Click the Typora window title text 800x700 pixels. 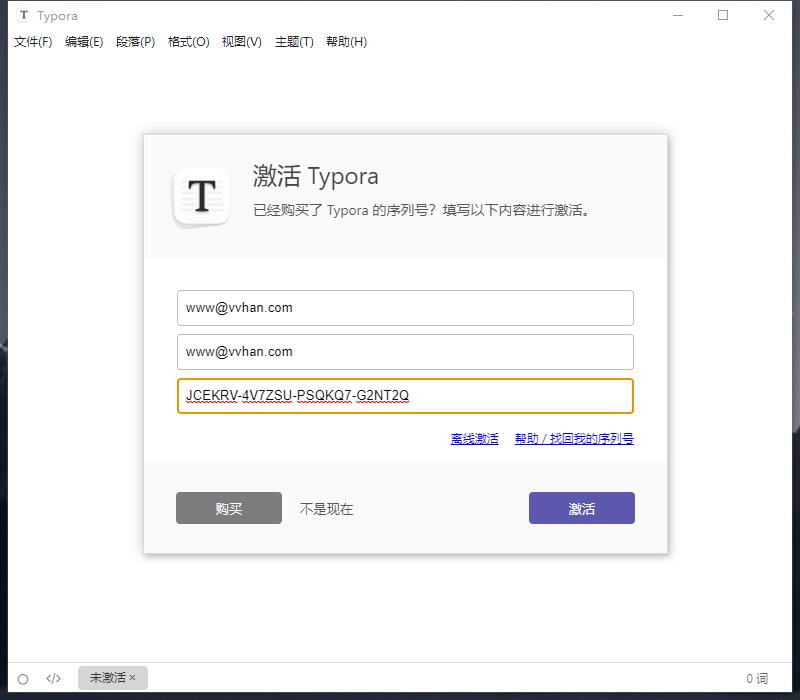coord(57,16)
